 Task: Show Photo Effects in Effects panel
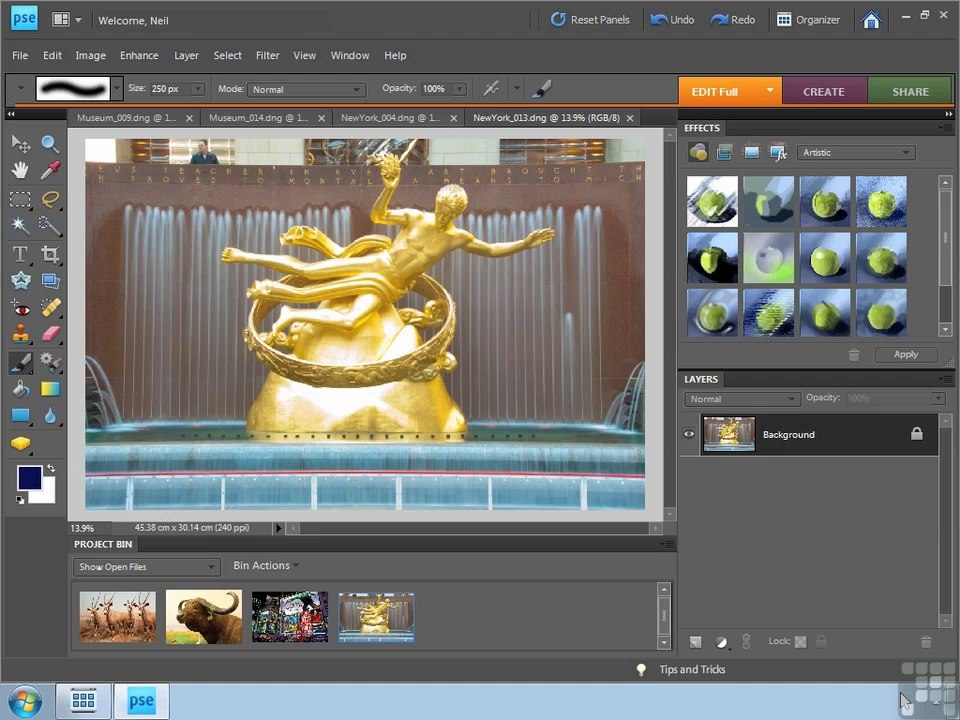[751, 152]
